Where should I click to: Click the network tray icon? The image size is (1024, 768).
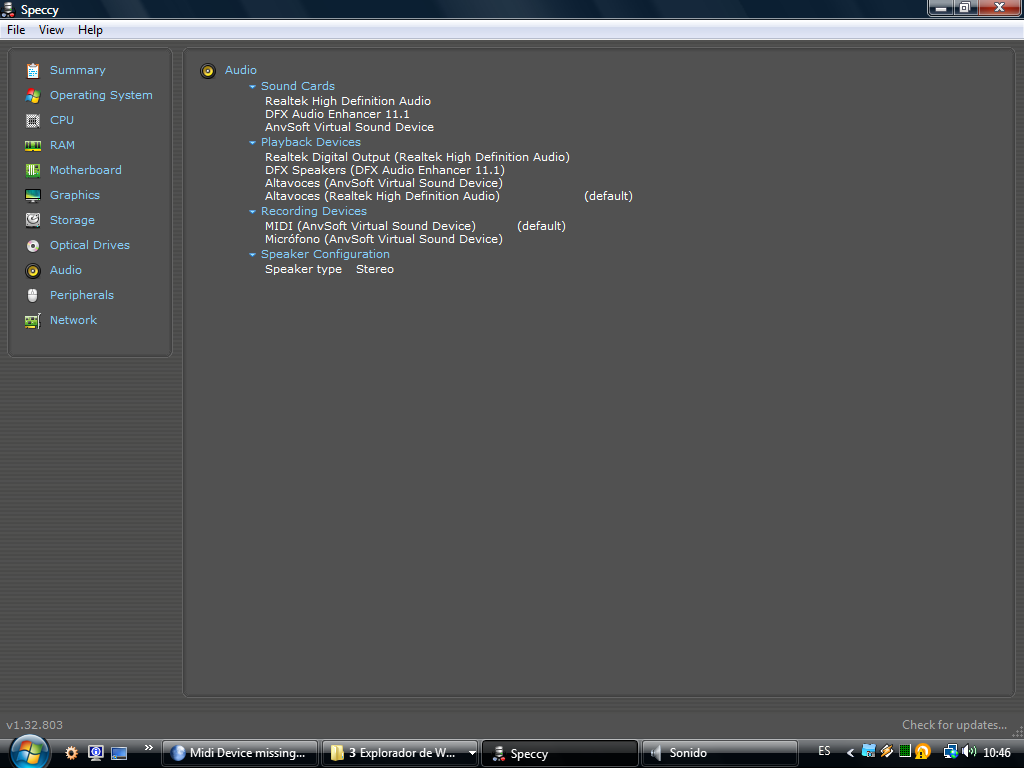951,752
